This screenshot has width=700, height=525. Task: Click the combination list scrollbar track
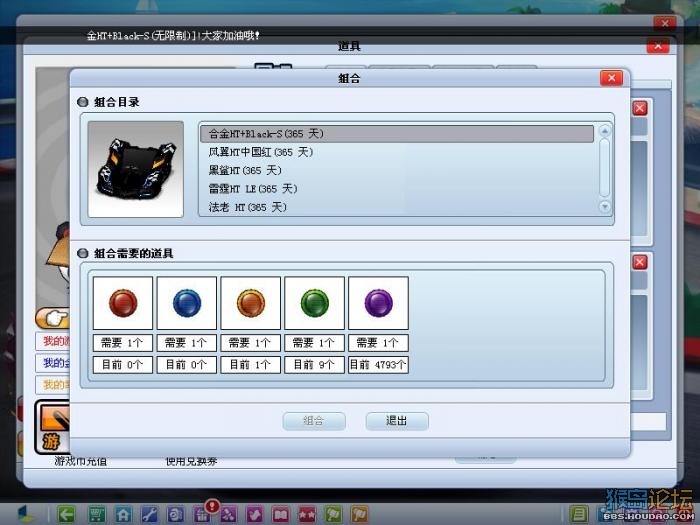click(604, 168)
